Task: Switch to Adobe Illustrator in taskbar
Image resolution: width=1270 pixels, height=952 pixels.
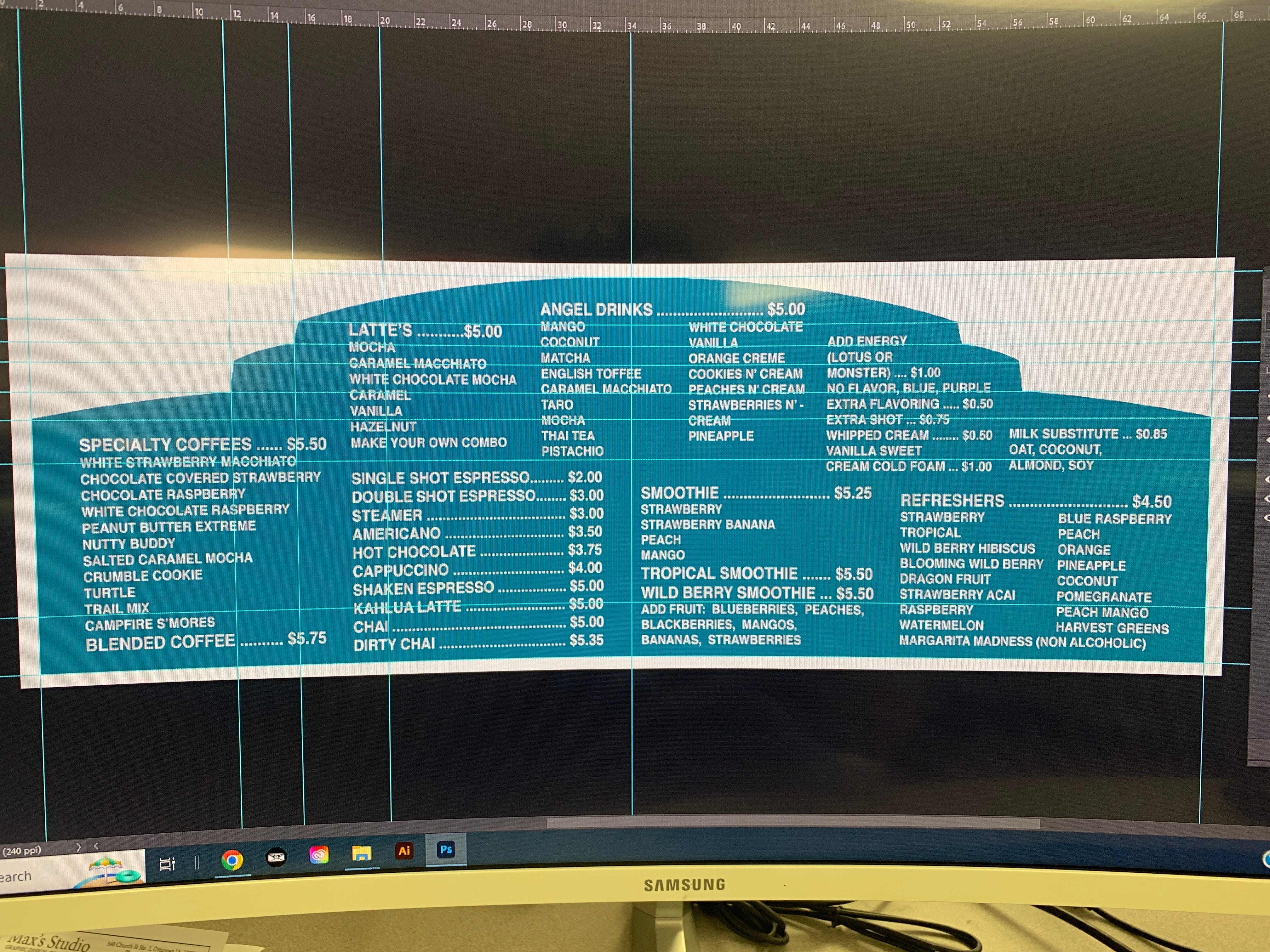Action: point(404,851)
